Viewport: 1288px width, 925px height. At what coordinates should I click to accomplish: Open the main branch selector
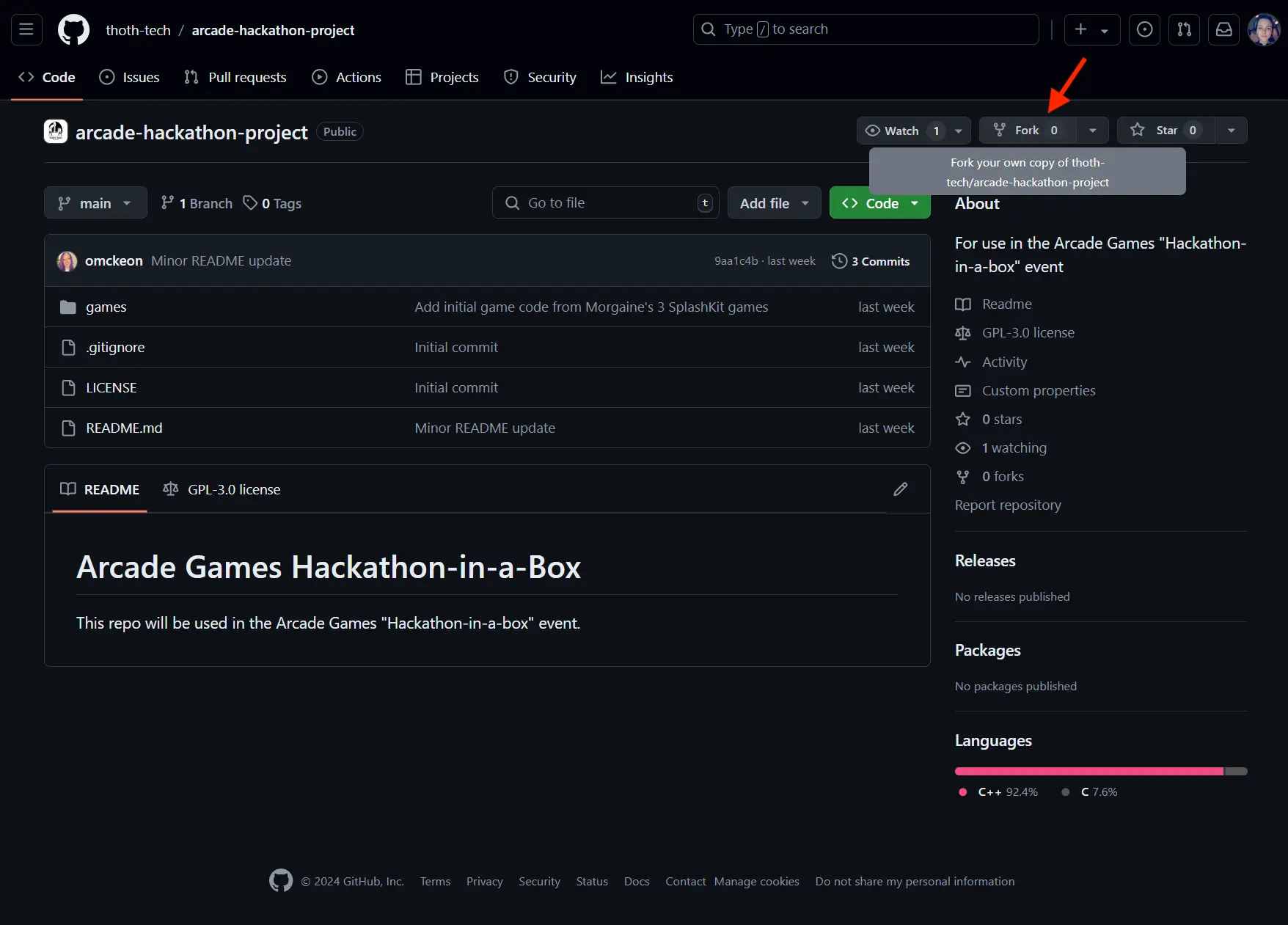(x=95, y=202)
